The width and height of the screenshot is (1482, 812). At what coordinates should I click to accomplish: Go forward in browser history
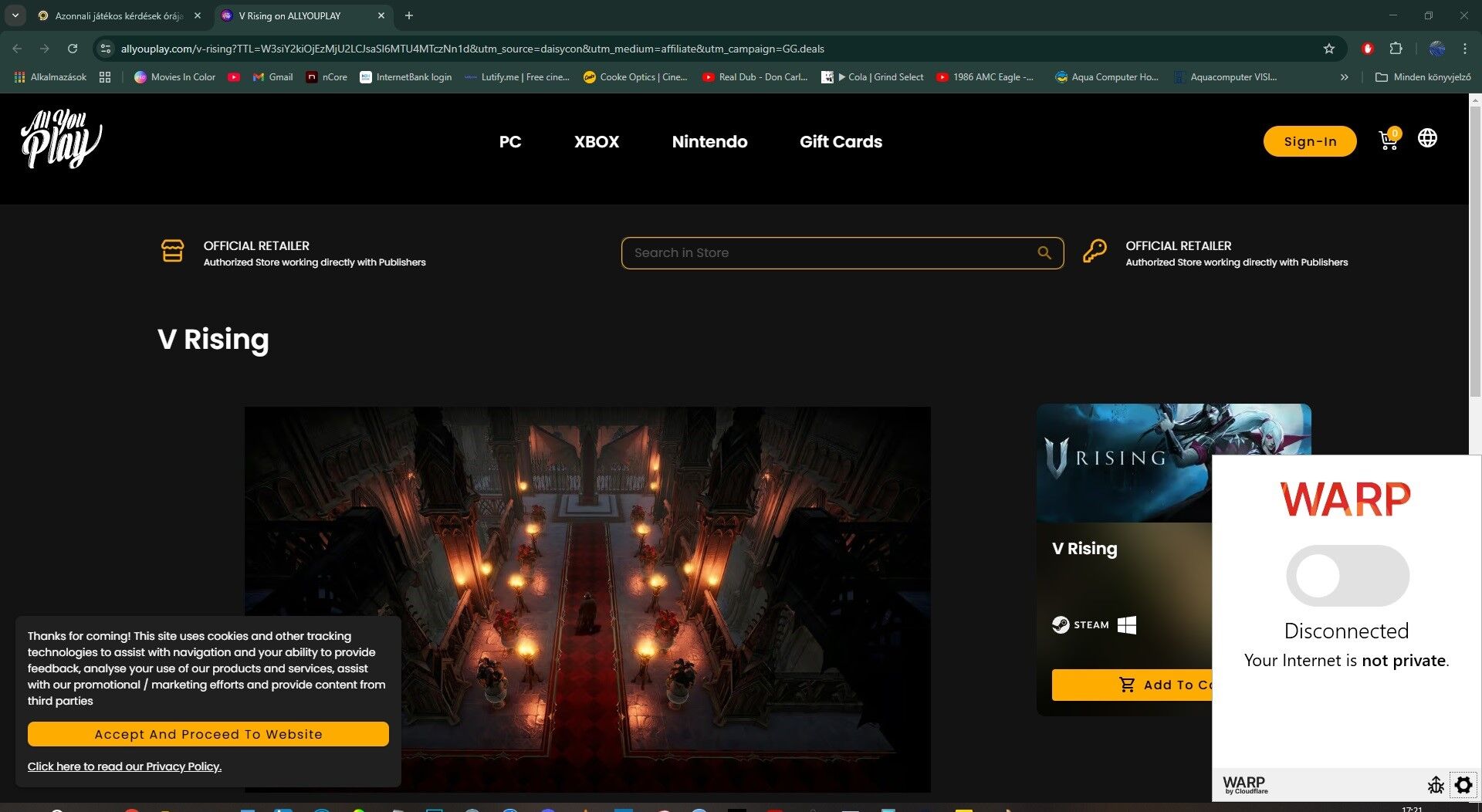click(x=45, y=49)
